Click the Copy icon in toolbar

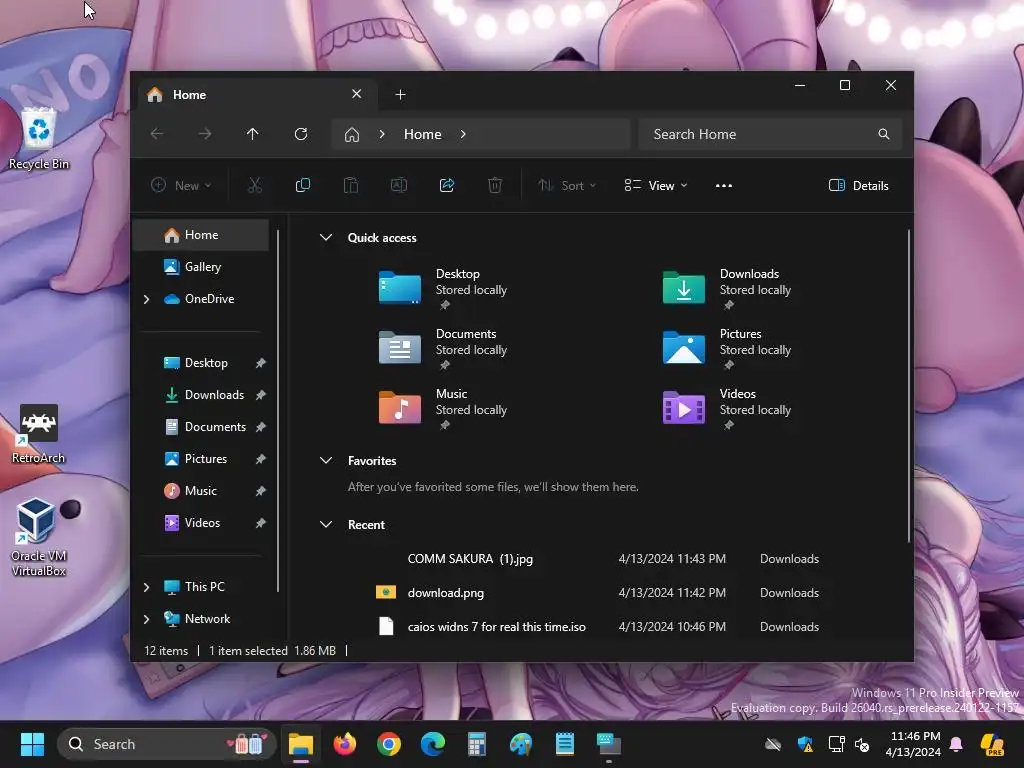click(x=302, y=185)
